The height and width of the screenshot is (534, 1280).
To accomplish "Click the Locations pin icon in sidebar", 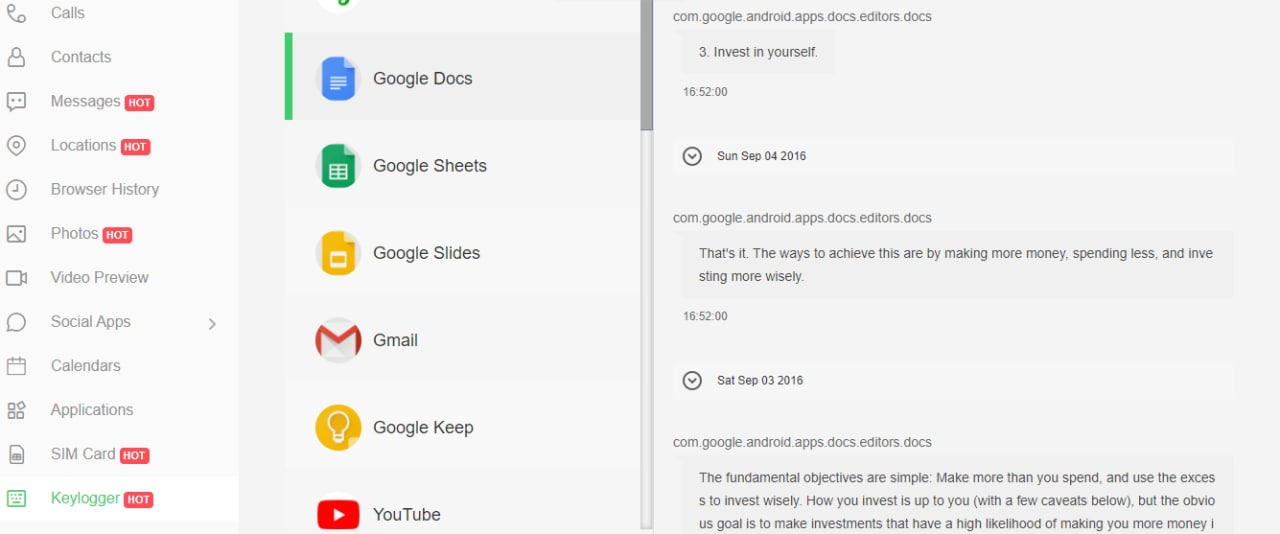I will point(16,146).
